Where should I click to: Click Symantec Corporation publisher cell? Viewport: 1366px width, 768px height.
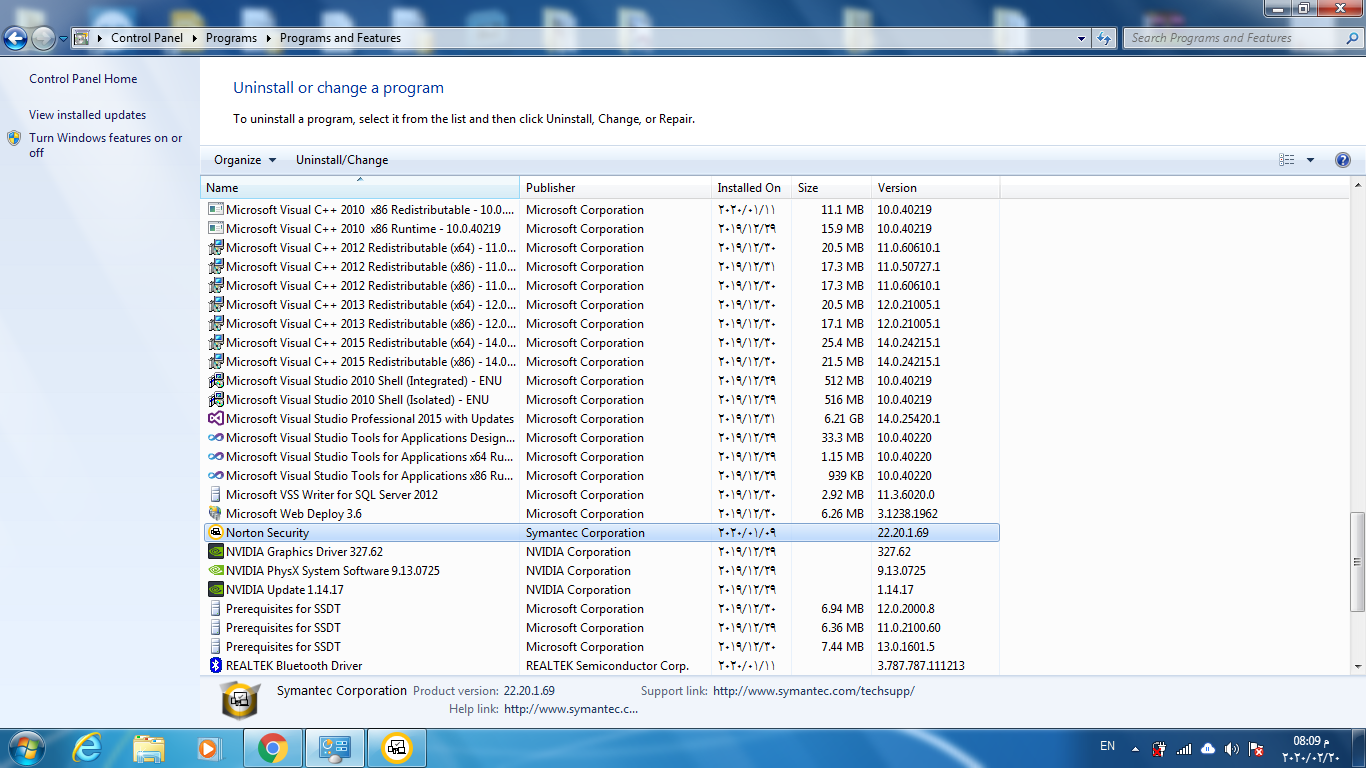click(585, 533)
